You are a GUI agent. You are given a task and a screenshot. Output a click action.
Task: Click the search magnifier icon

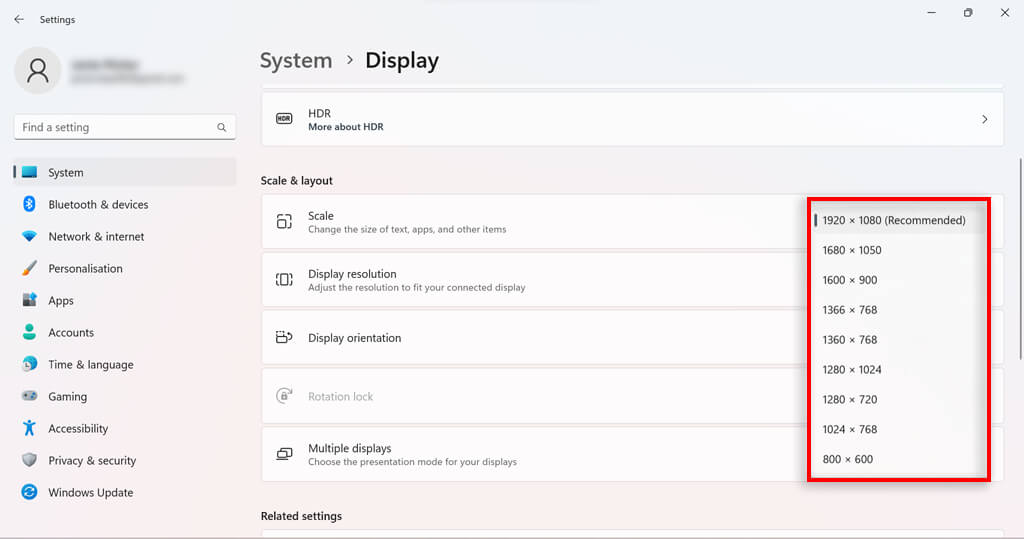coord(222,128)
